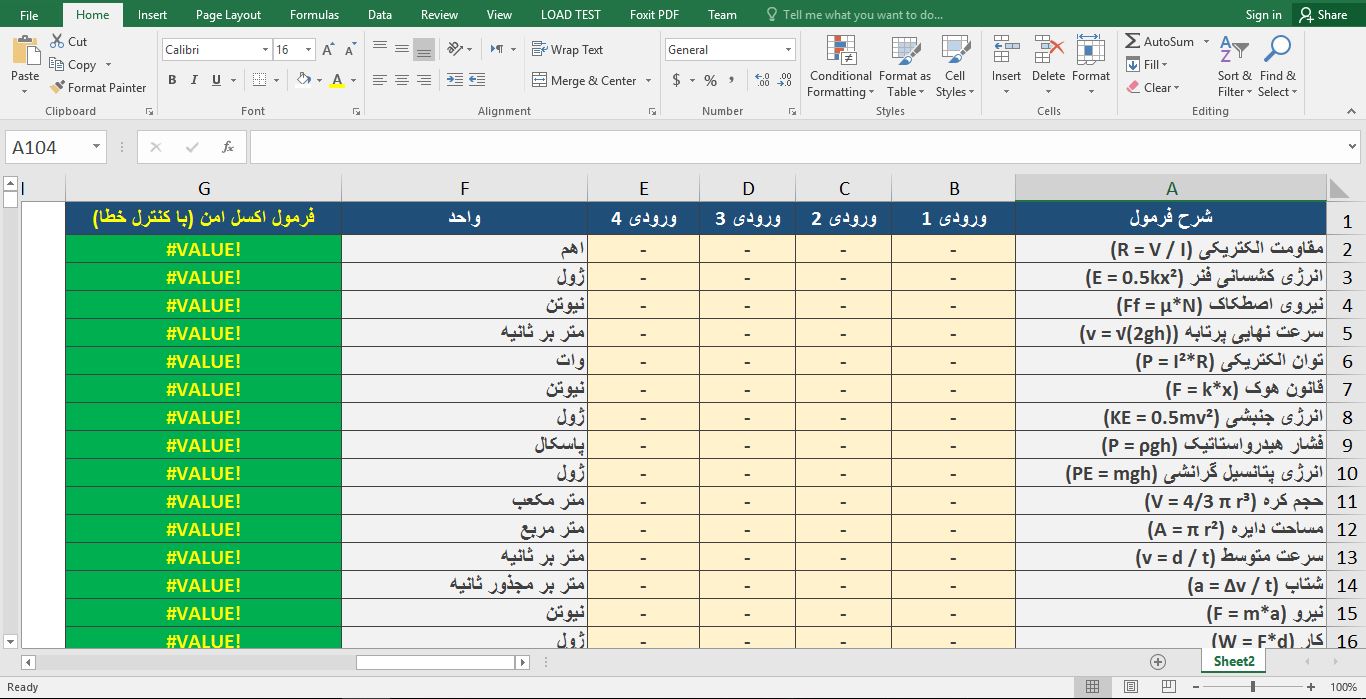The width and height of the screenshot is (1366, 699).
Task: Open the File tab
Action: click(29, 15)
